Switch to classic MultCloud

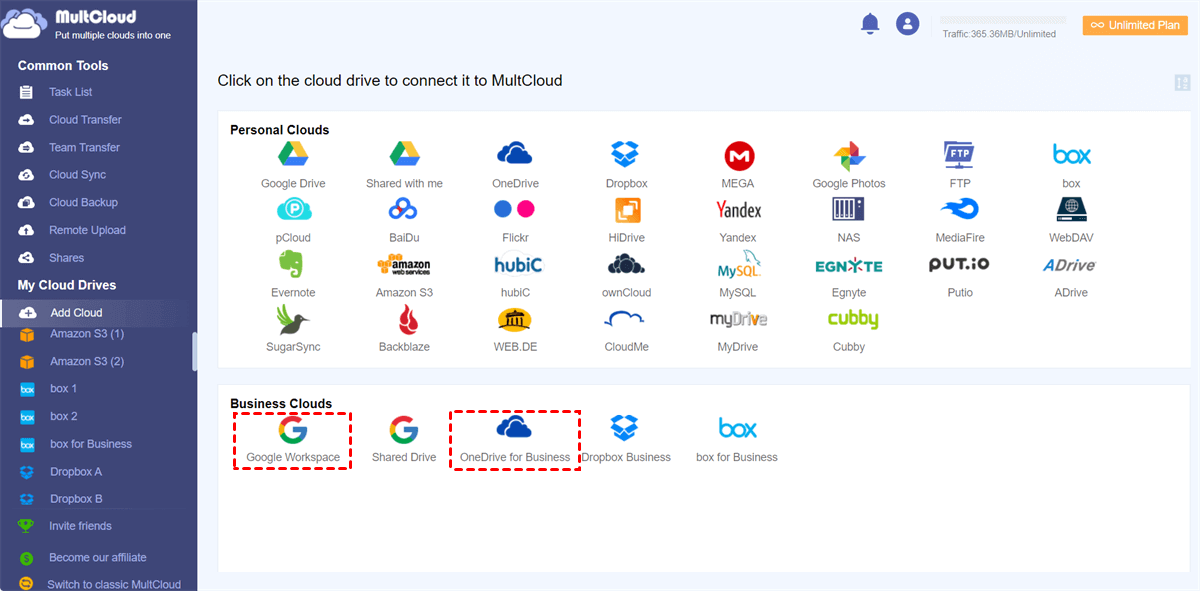[114, 584]
